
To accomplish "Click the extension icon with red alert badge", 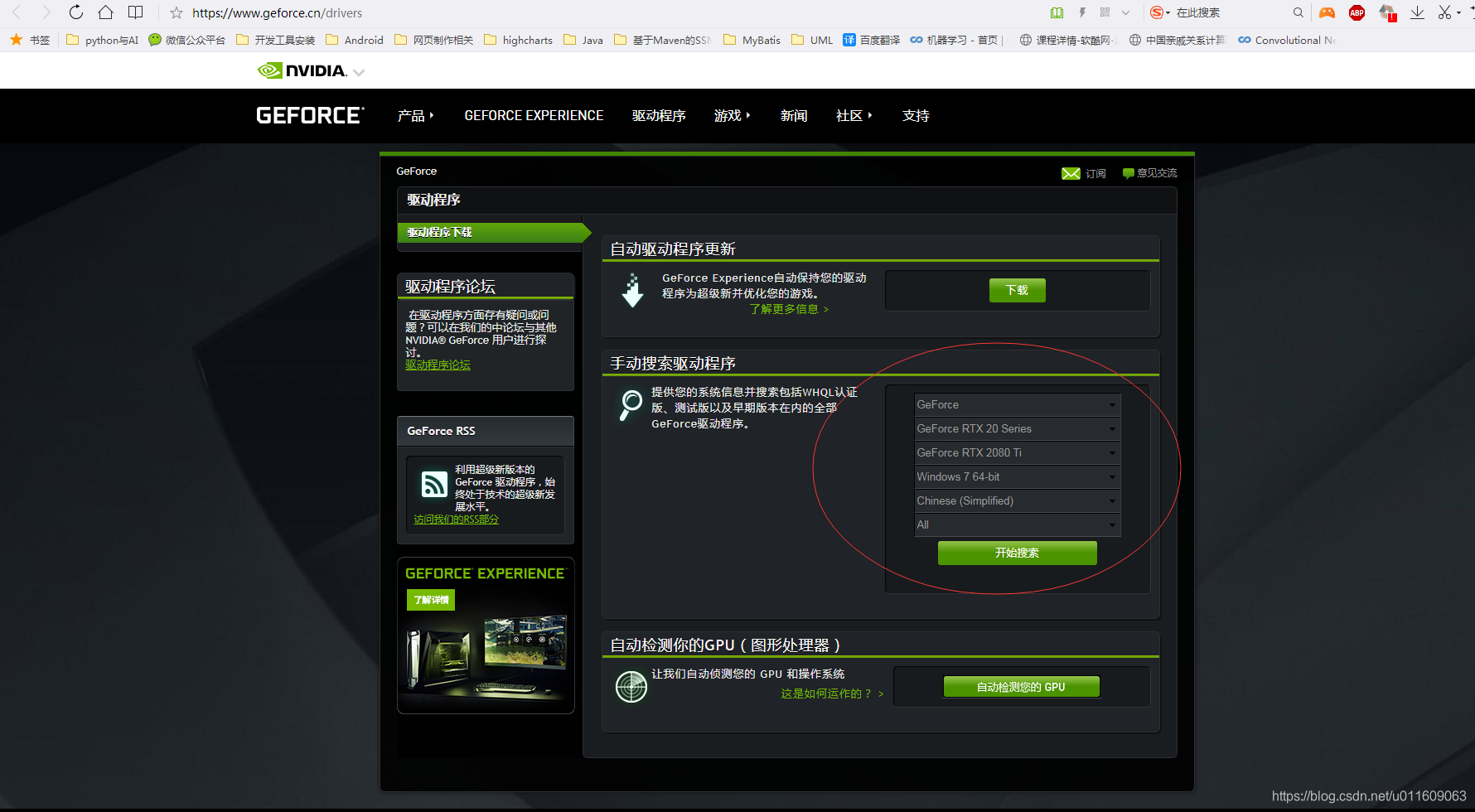I will pyautogui.click(x=1388, y=12).
